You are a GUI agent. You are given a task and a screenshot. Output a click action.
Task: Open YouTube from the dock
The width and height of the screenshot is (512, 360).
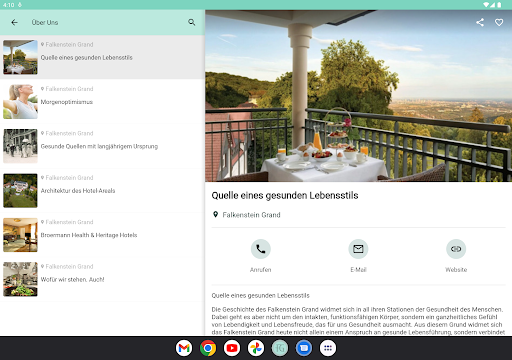coord(232,348)
